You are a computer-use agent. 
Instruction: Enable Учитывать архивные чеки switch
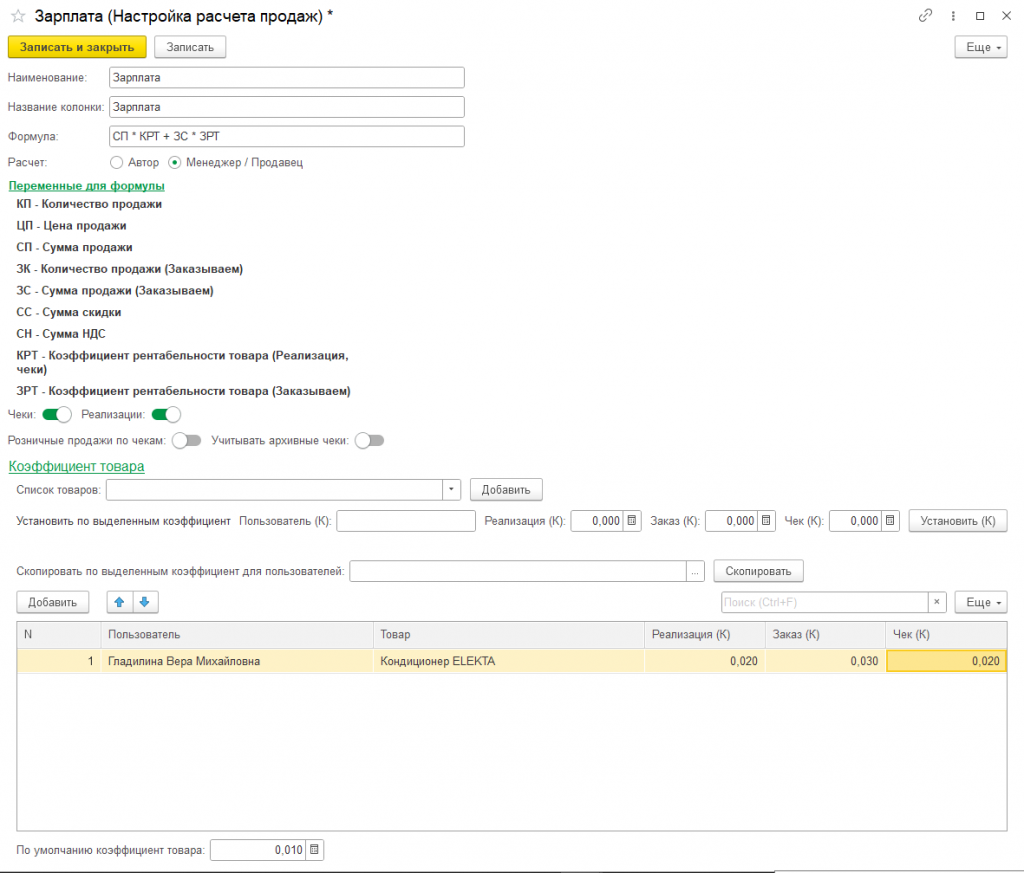click(369, 441)
